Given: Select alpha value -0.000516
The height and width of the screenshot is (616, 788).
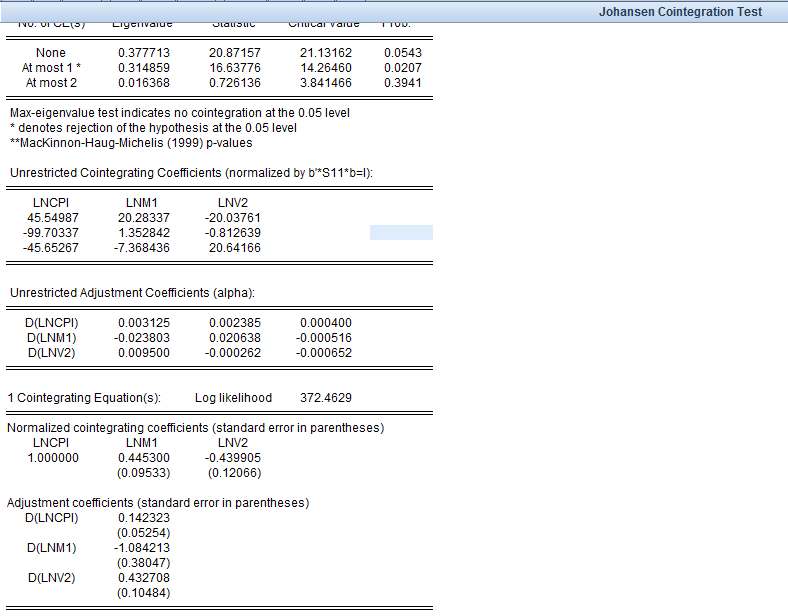Looking at the screenshot, I should pos(324,338).
